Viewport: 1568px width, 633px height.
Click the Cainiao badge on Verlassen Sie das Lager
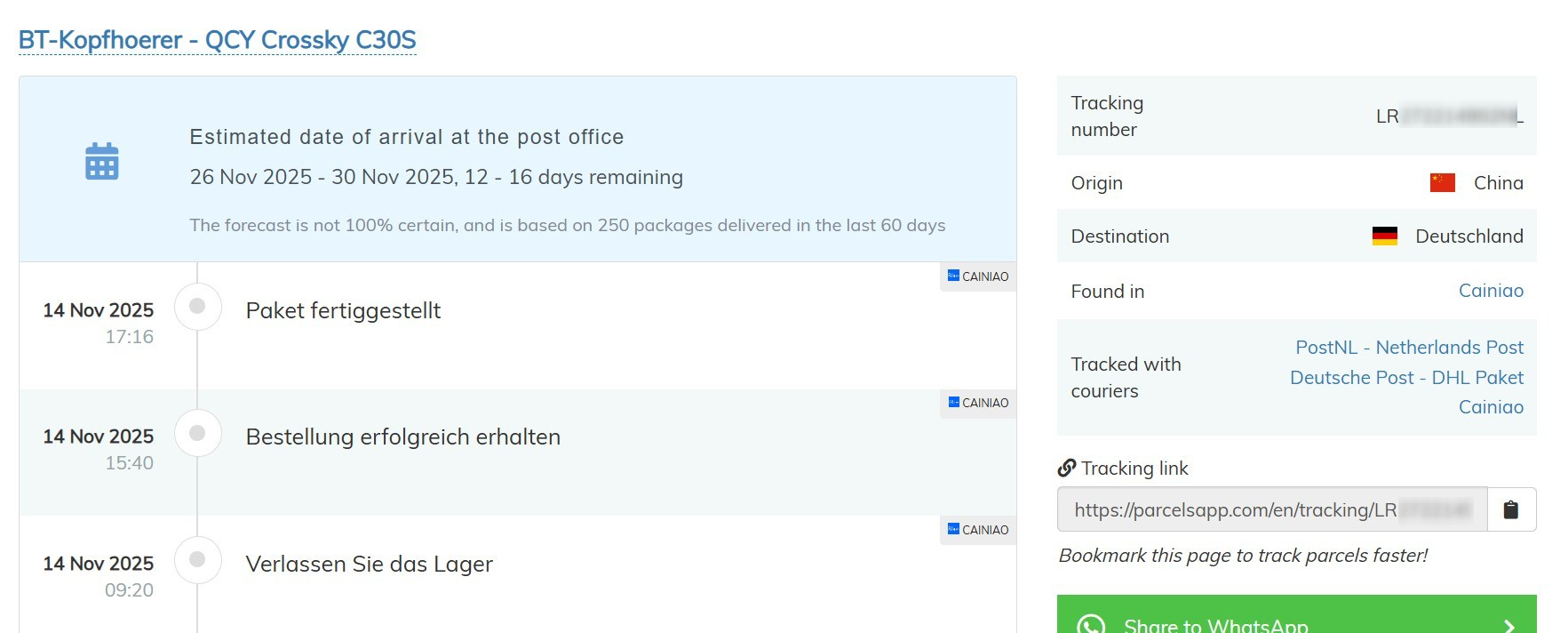point(978,530)
